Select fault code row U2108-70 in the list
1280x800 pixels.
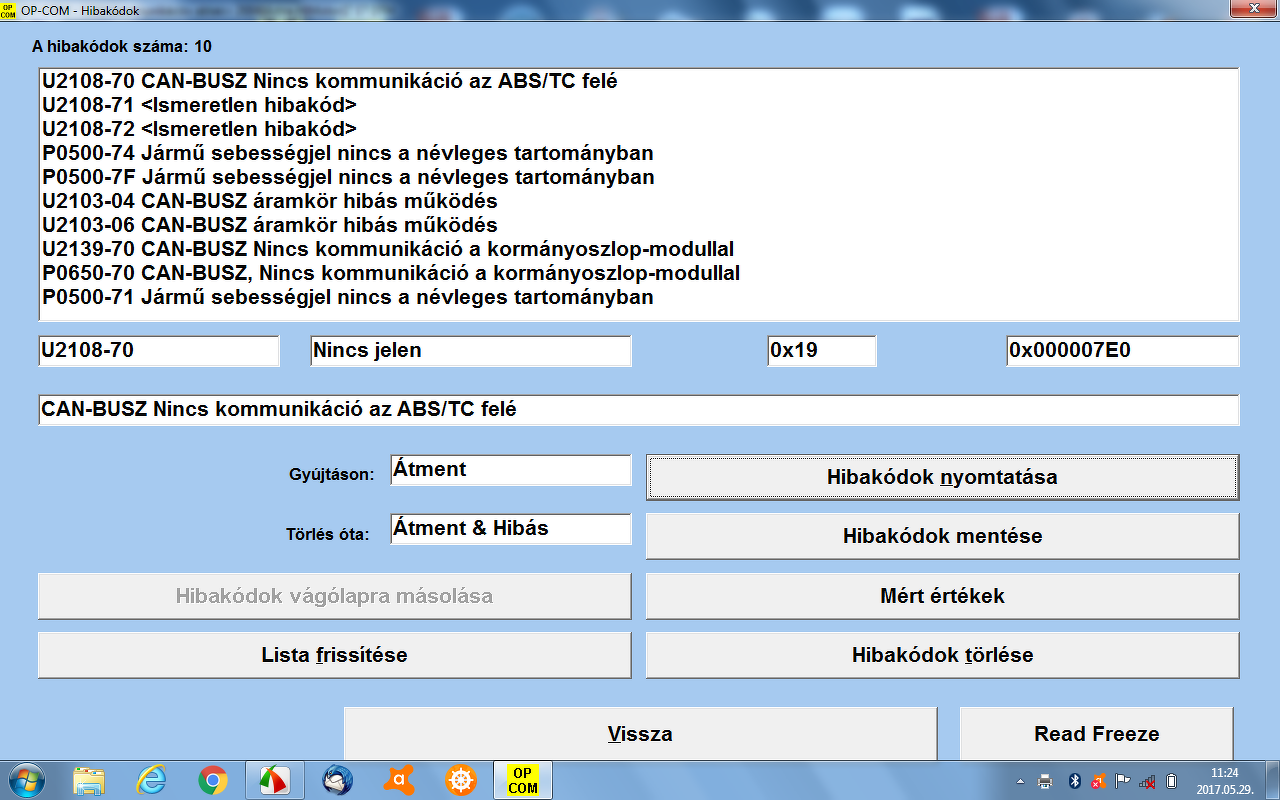coord(639,81)
